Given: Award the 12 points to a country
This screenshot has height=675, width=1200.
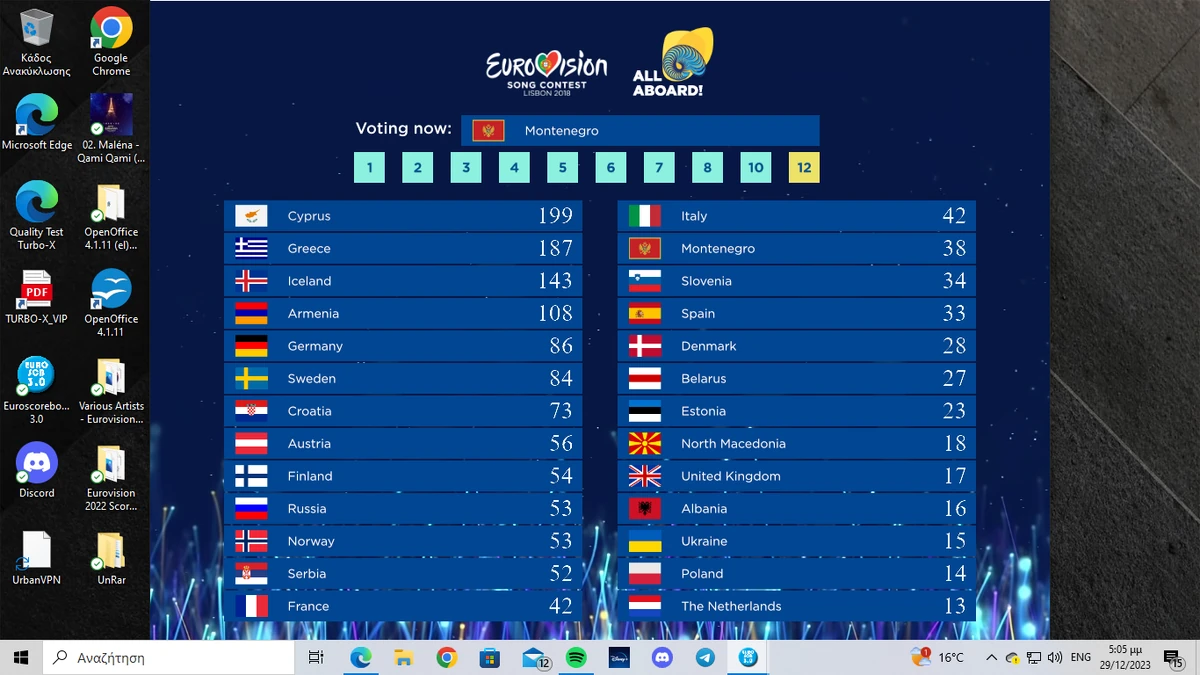Looking at the screenshot, I should click(x=804, y=167).
